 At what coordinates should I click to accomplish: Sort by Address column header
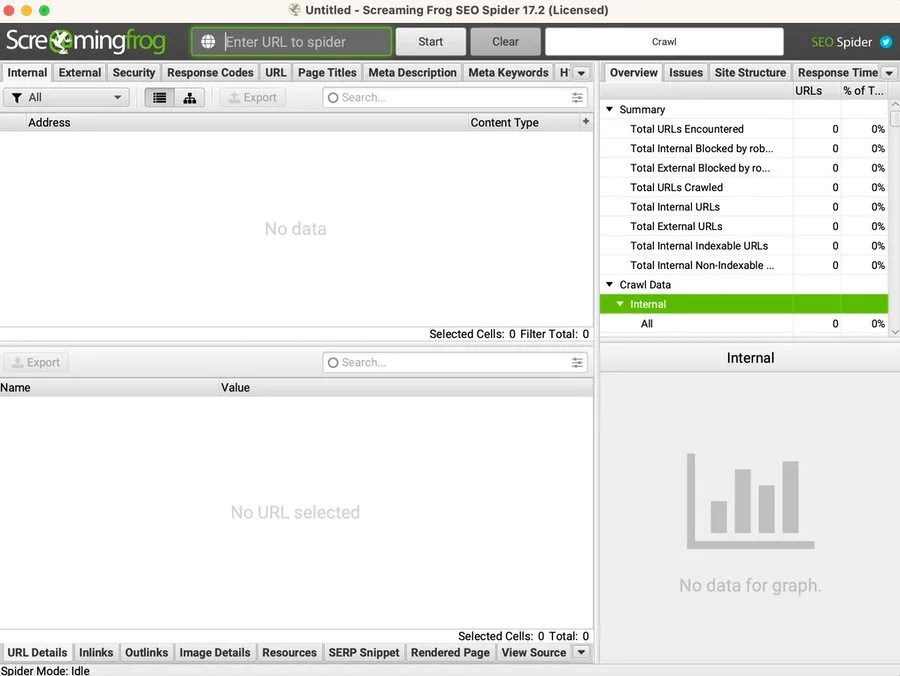[x=247, y=122]
